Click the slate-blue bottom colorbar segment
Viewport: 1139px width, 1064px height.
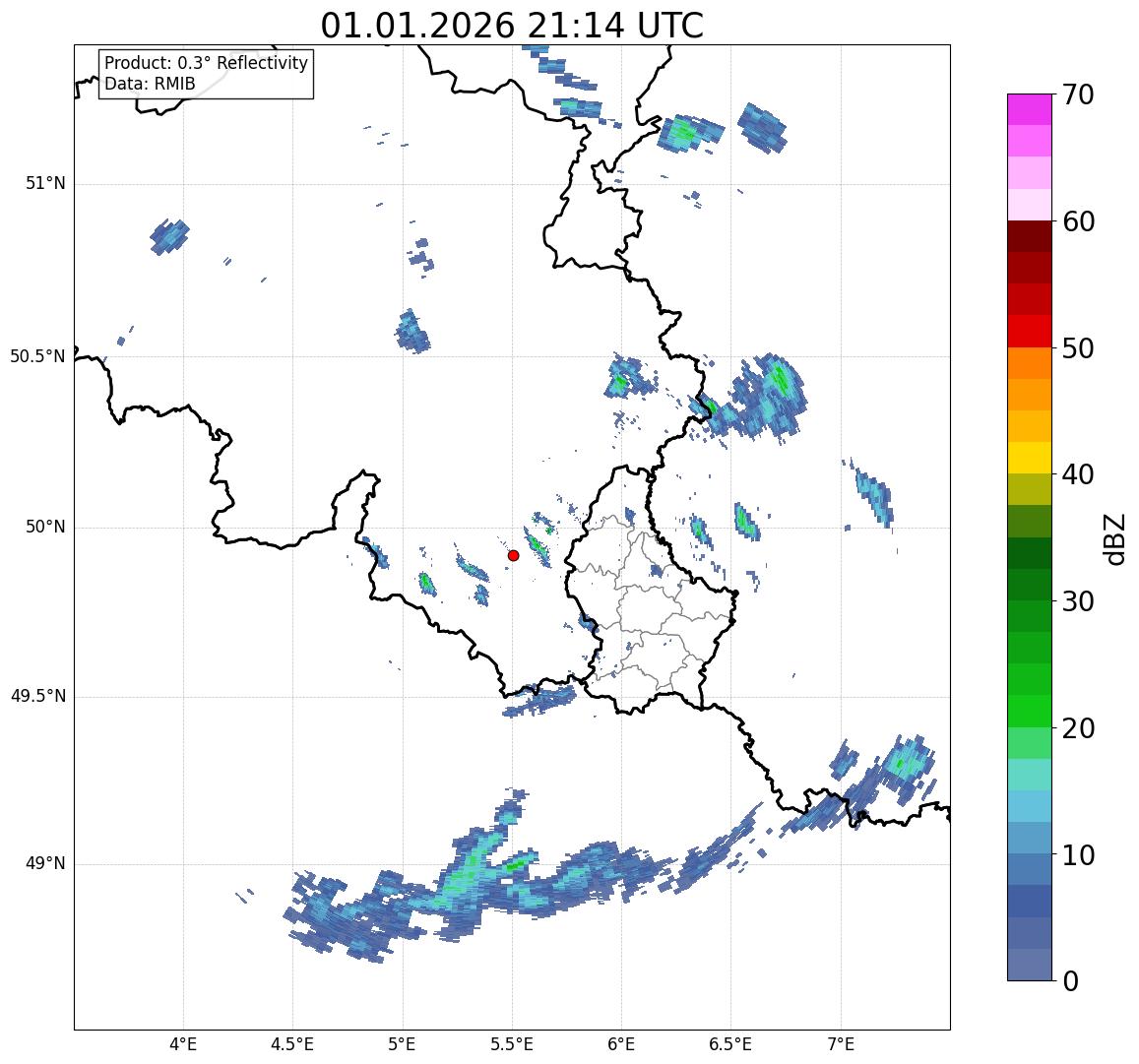tap(1030, 966)
